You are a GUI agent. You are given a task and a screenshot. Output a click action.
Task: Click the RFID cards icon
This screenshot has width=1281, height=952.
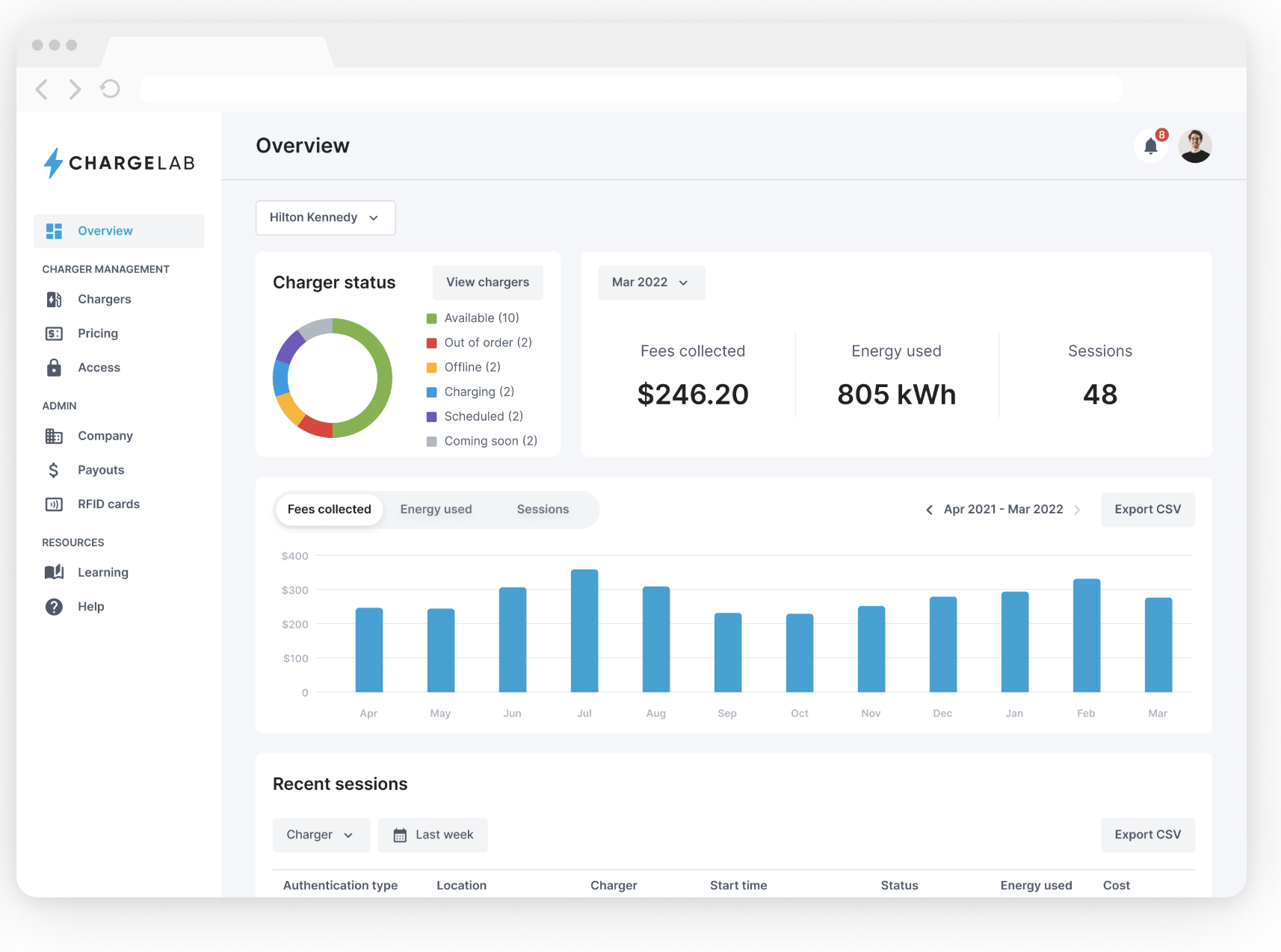[54, 504]
